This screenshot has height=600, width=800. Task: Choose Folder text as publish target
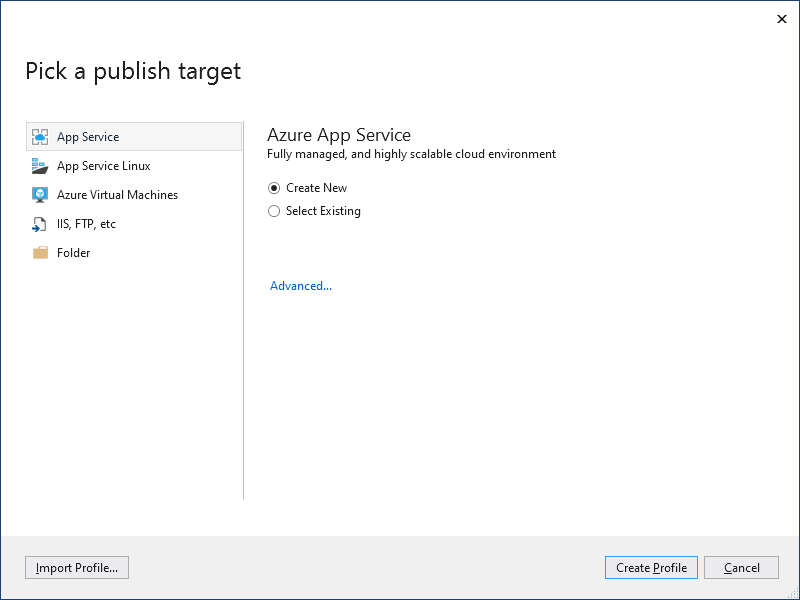73,253
